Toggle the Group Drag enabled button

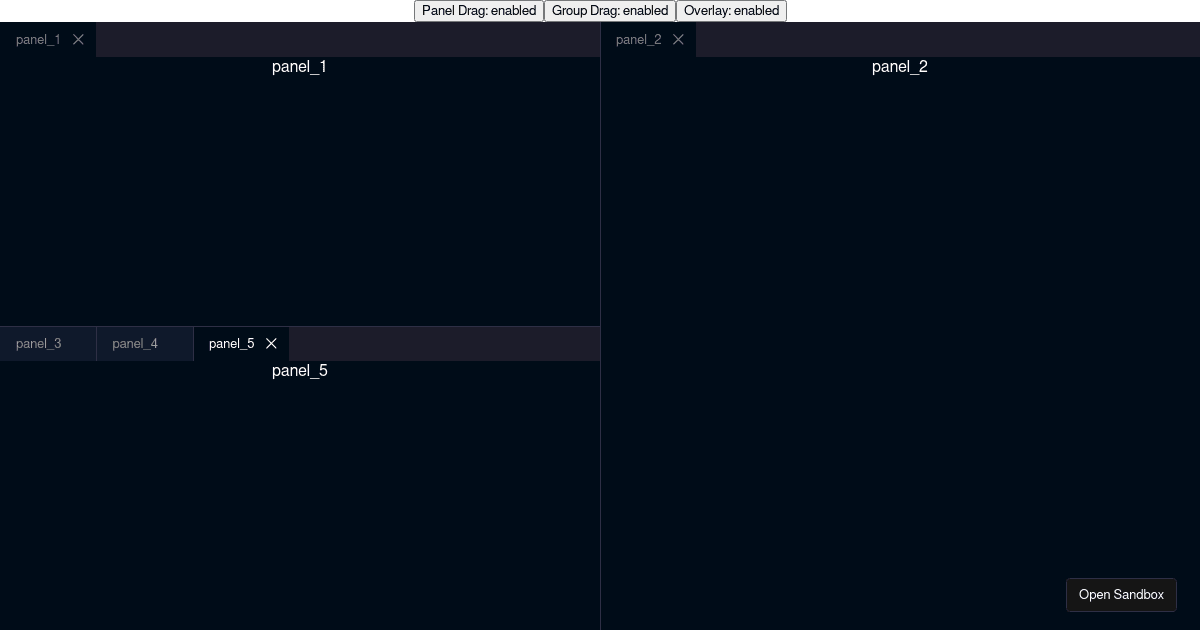tap(610, 11)
